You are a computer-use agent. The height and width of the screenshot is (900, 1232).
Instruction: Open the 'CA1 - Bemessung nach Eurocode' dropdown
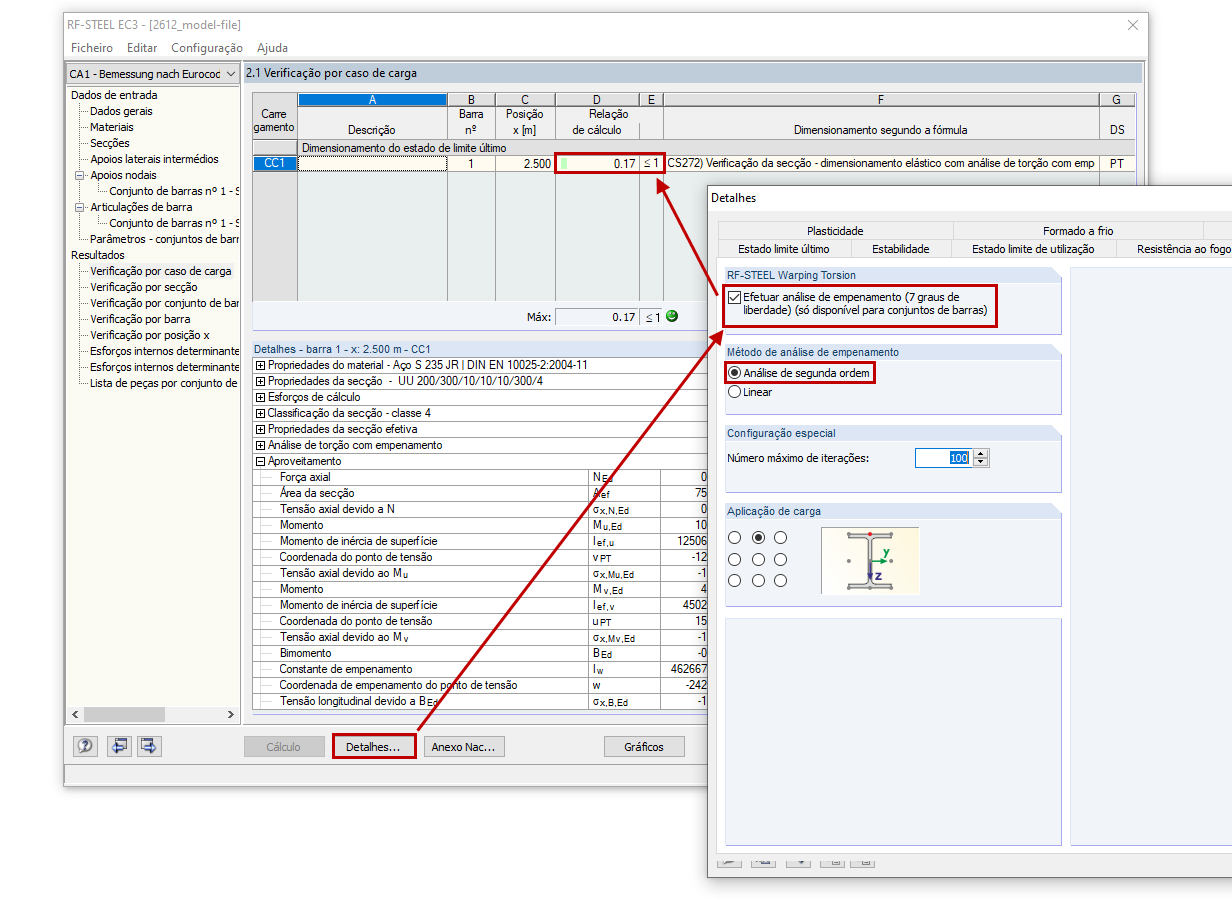tap(153, 74)
